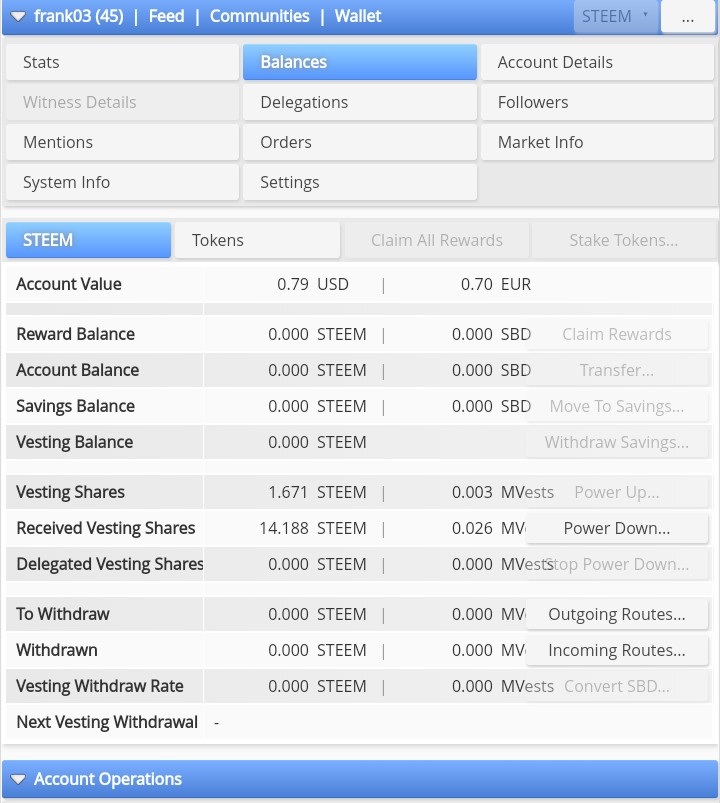
Task: Open the Communities link
Action: click(x=260, y=16)
